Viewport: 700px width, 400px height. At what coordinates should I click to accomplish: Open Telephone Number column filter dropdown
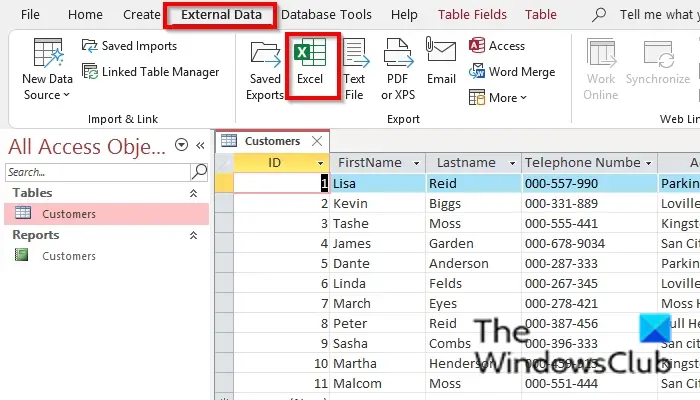[648, 163]
